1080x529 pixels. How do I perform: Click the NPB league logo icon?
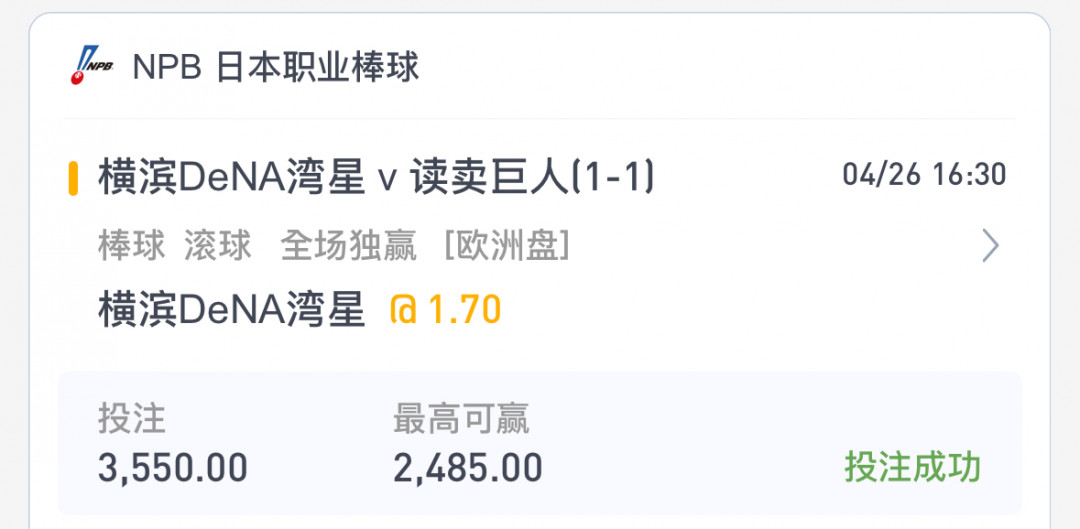point(91,66)
